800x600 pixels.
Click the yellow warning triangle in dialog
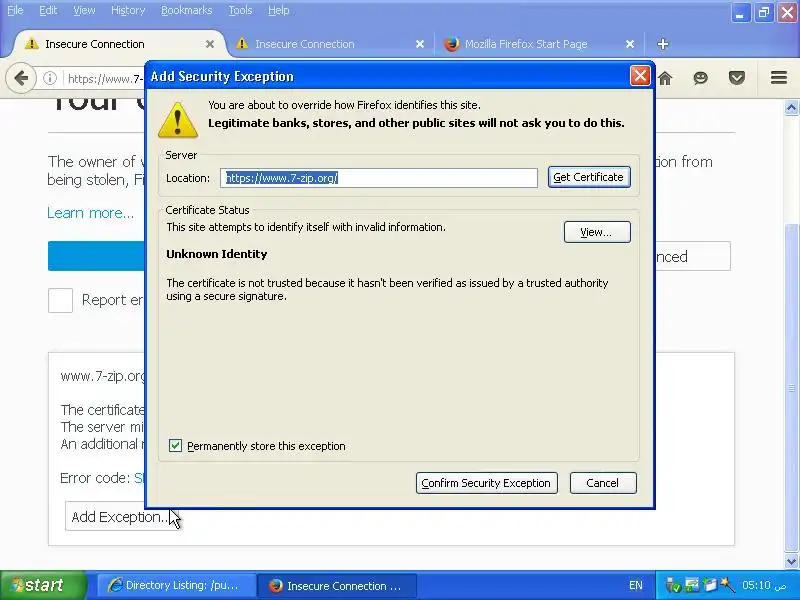pyautogui.click(x=178, y=120)
